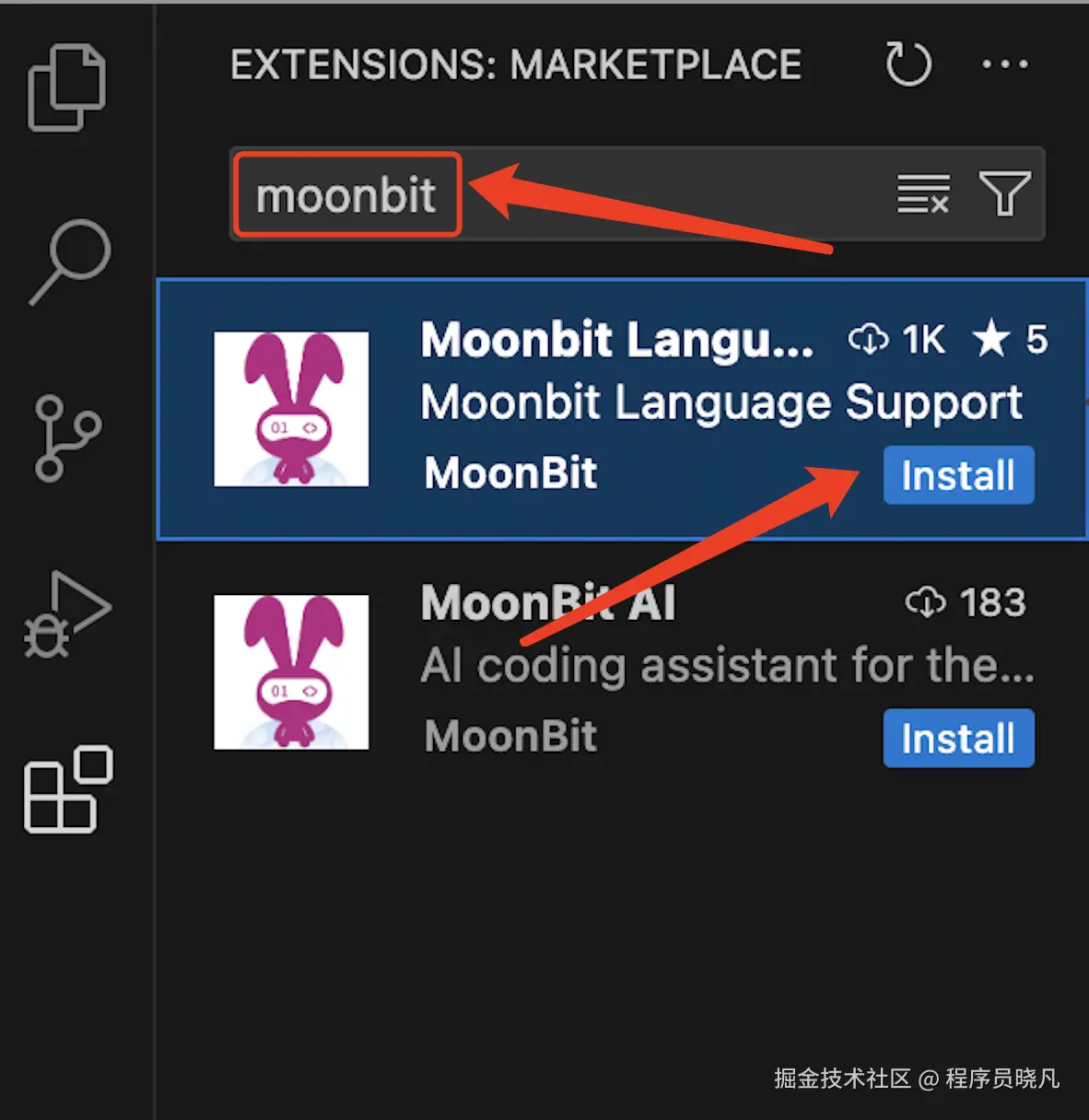Install Moonbit Language Support extension
This screenshot has height=1120, width=1089.
click(958, 475)
